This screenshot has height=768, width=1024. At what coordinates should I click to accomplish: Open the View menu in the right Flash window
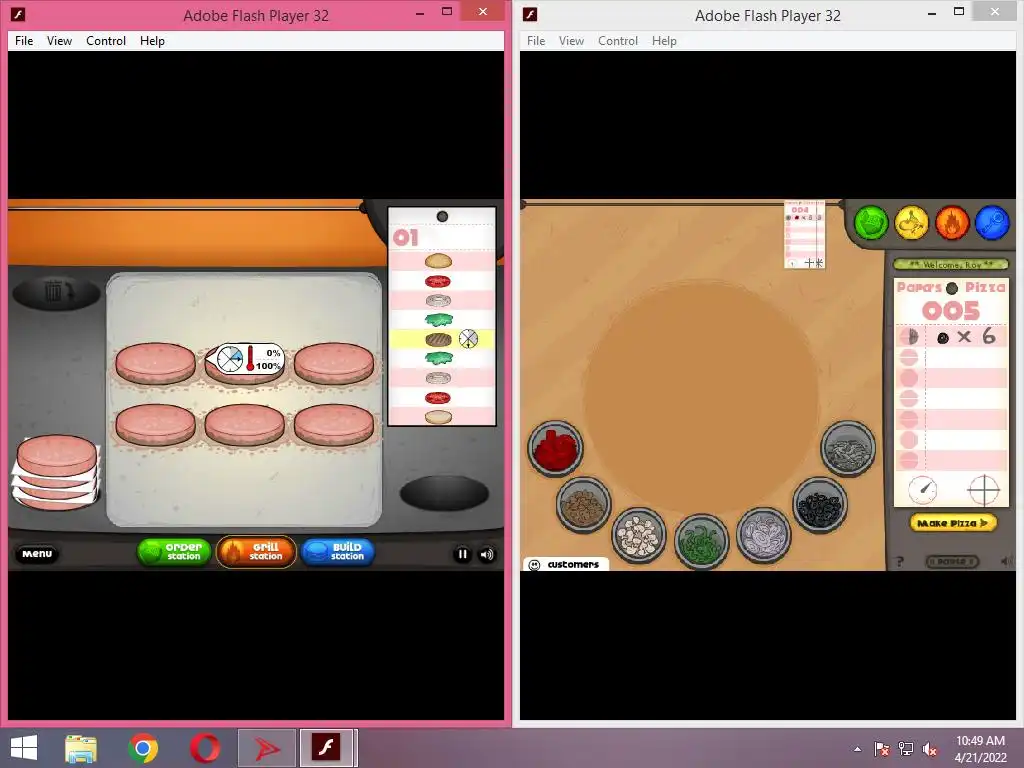point(571,40)
